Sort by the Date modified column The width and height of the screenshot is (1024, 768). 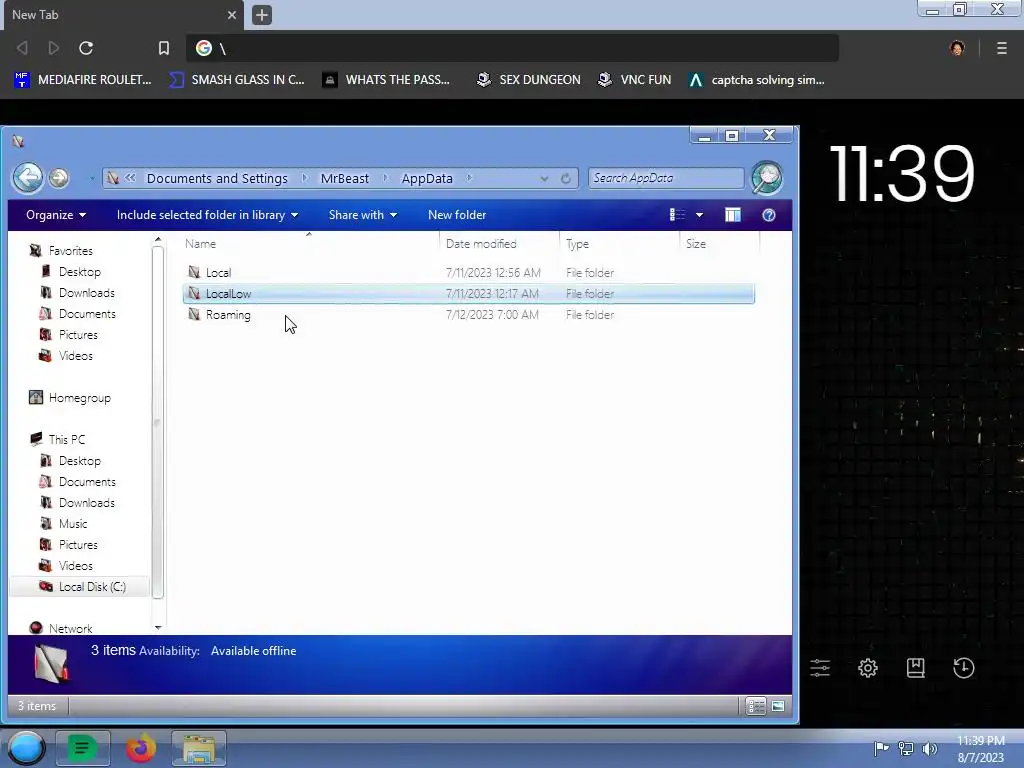499,244
